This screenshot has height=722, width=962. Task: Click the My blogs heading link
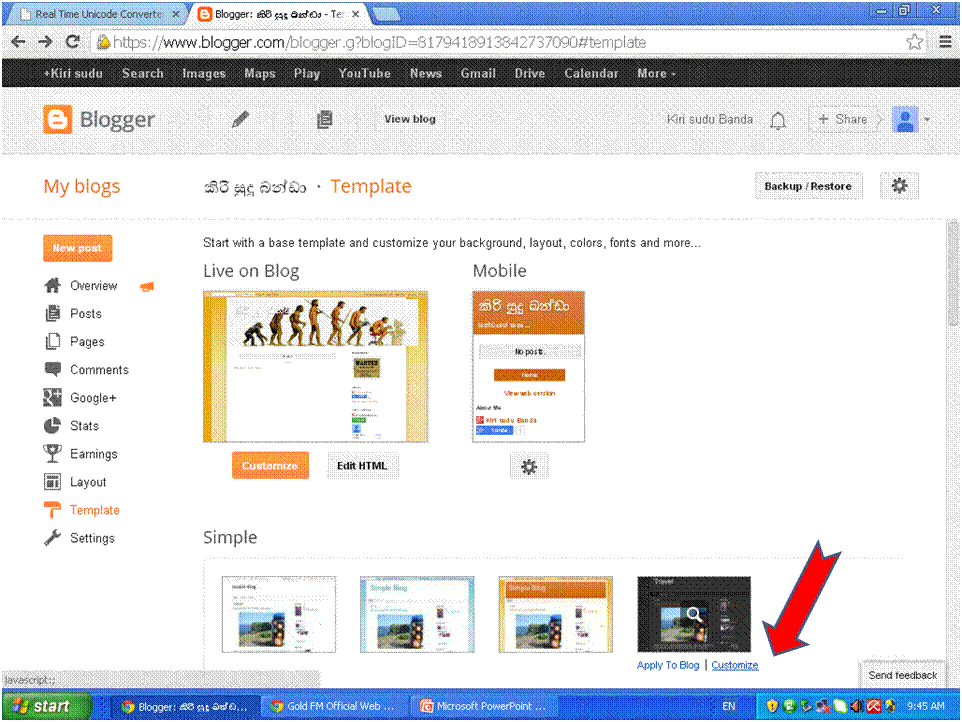(x=82, y=186)
